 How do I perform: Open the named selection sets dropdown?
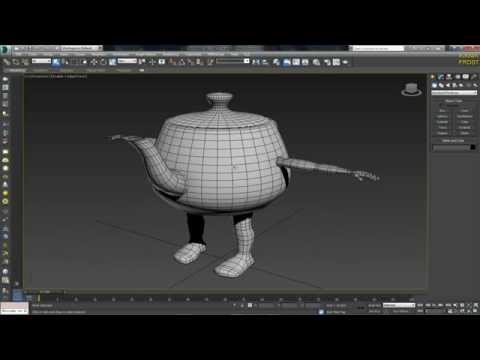[x=233, y=61]
